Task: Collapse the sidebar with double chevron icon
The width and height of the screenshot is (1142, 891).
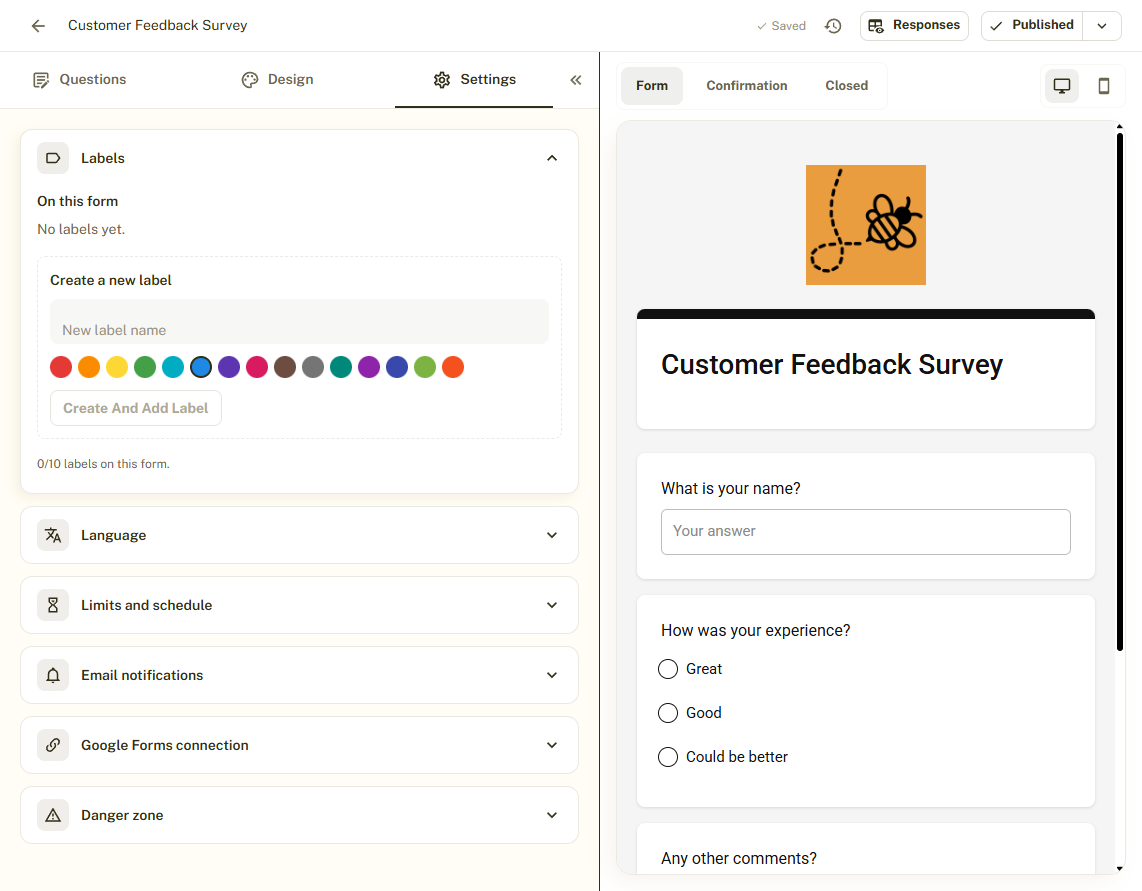Action: coord(575,80)
